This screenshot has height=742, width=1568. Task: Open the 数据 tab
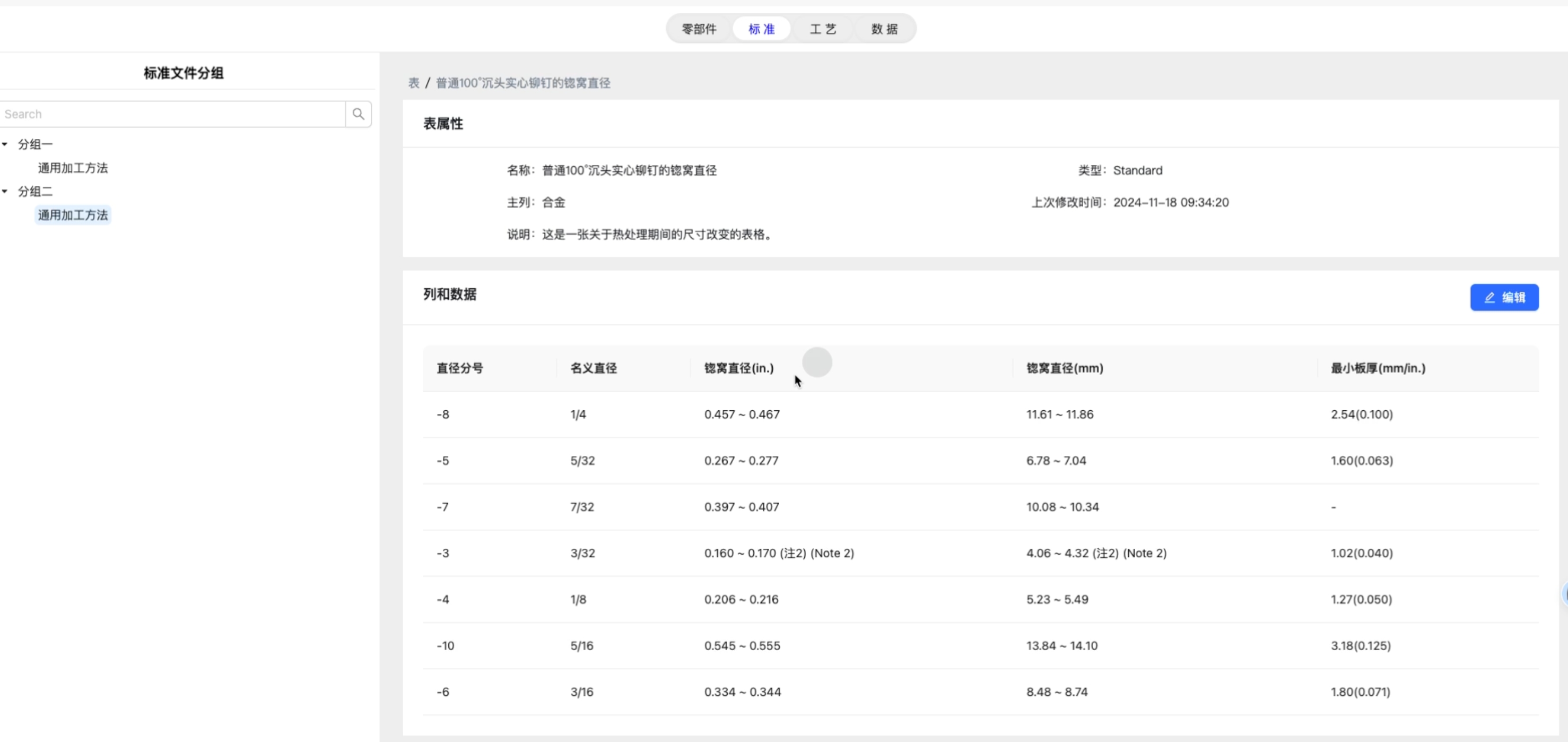884,29
